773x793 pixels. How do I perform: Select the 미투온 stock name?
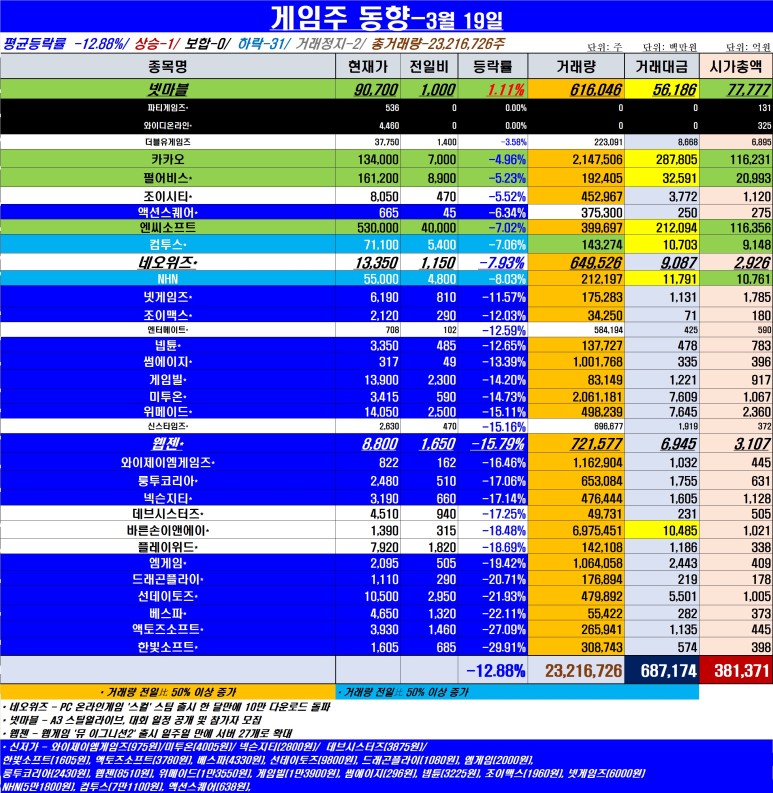167,397
